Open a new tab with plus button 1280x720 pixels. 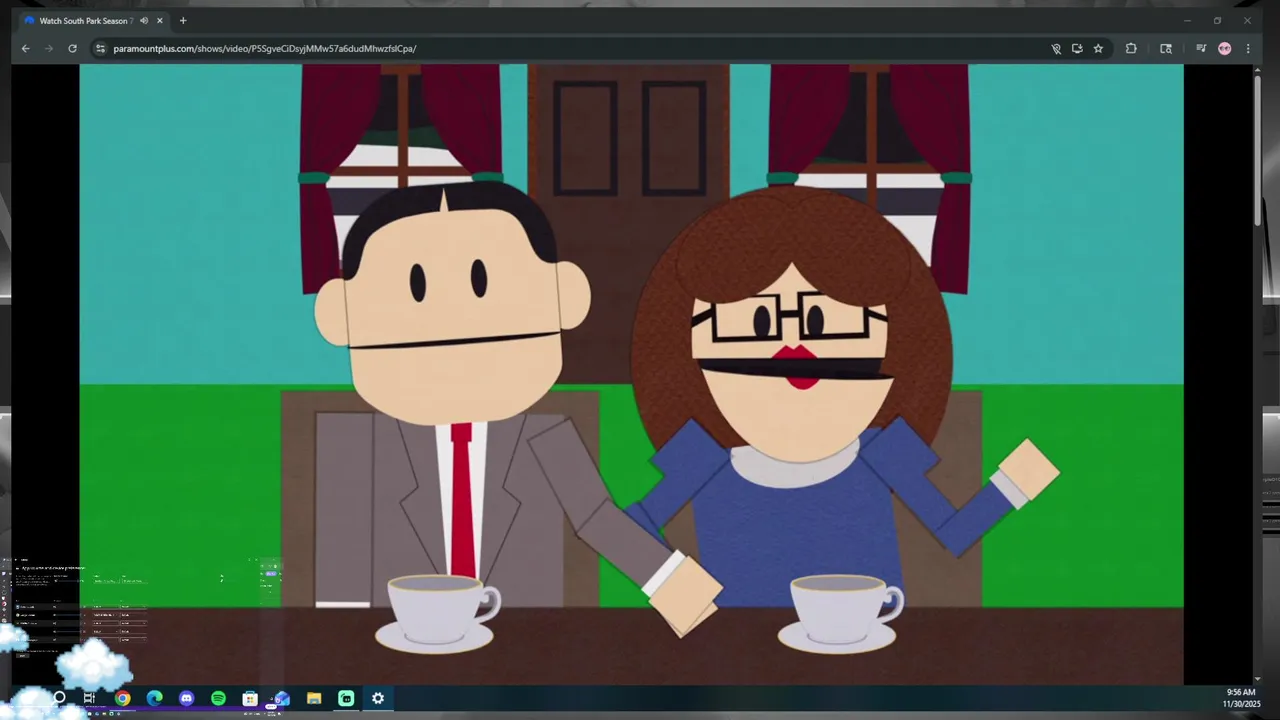(183, 20)
